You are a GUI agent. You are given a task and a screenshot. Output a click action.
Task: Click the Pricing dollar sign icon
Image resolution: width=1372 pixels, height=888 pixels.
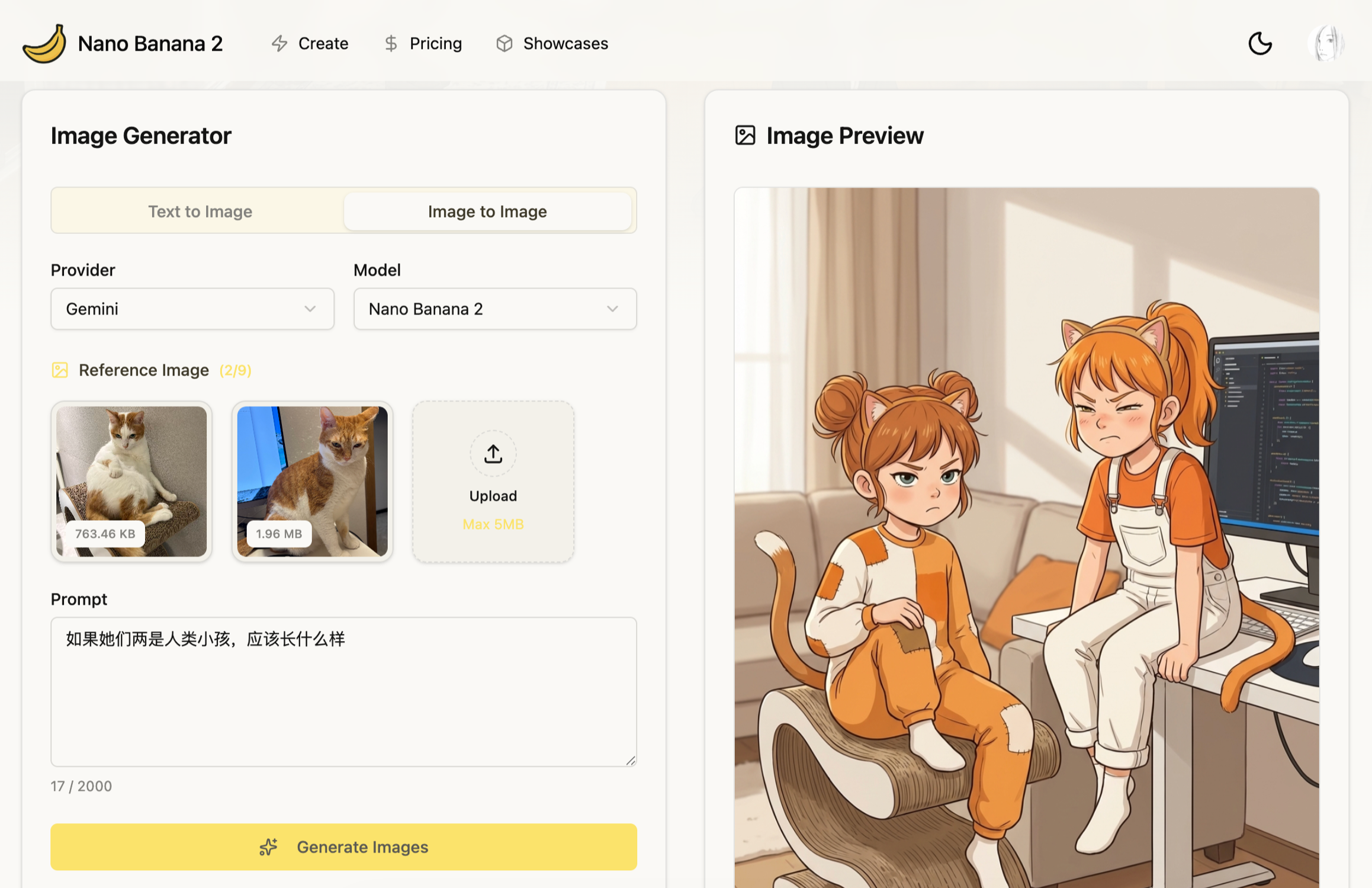(391, 43)
